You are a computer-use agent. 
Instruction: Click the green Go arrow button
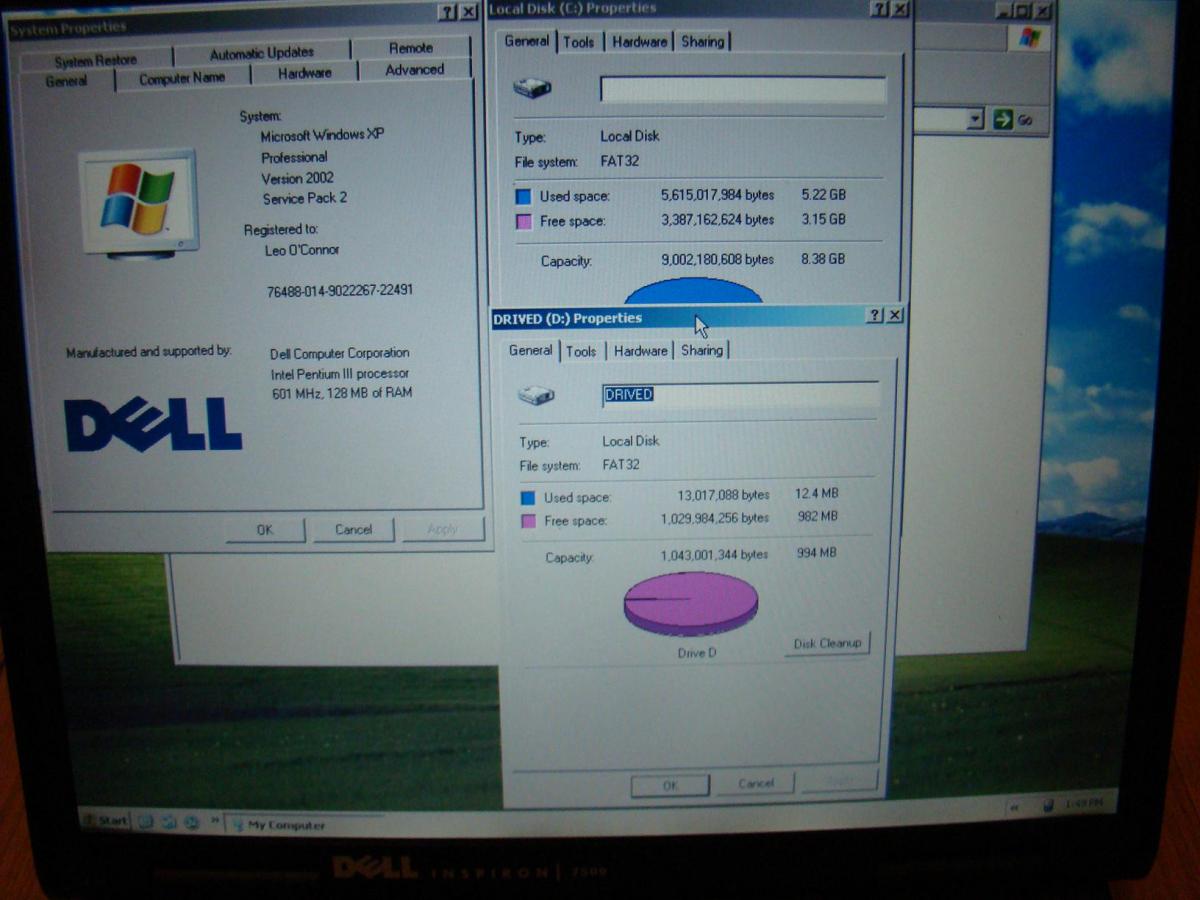(x=1002, y=120)
